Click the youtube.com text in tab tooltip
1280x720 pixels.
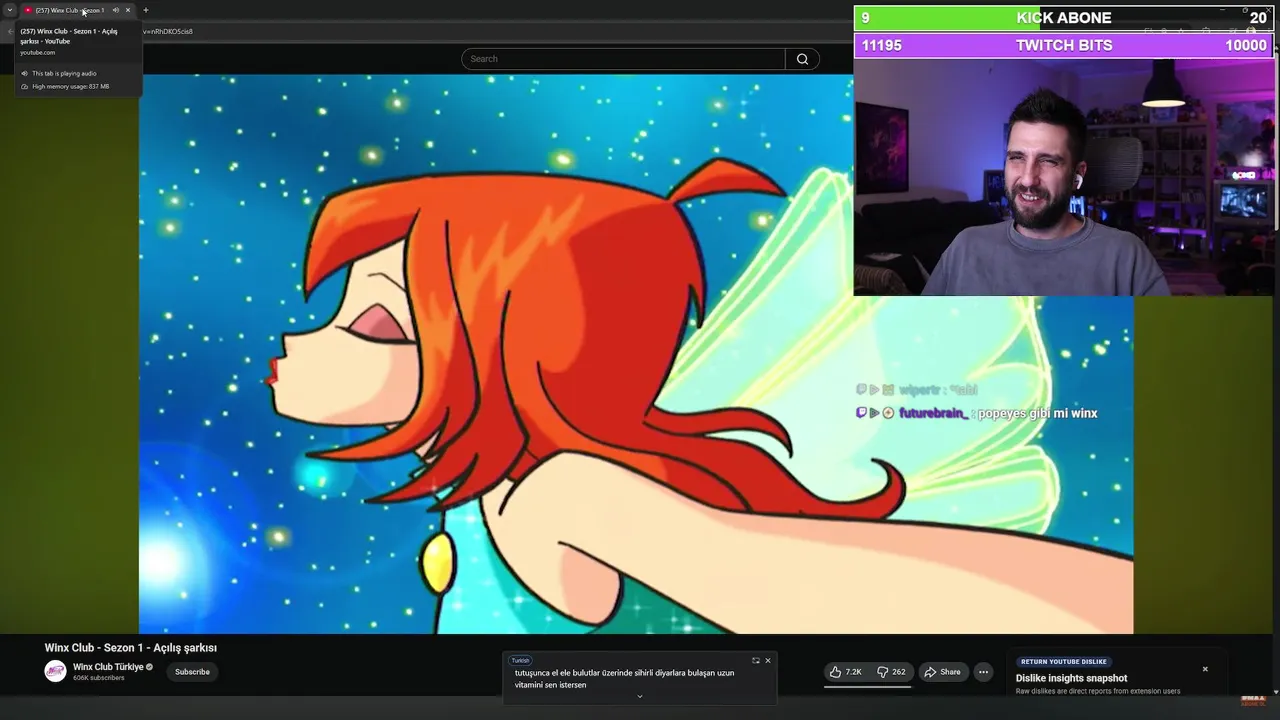pyautogui.click(x=38, y=52)
